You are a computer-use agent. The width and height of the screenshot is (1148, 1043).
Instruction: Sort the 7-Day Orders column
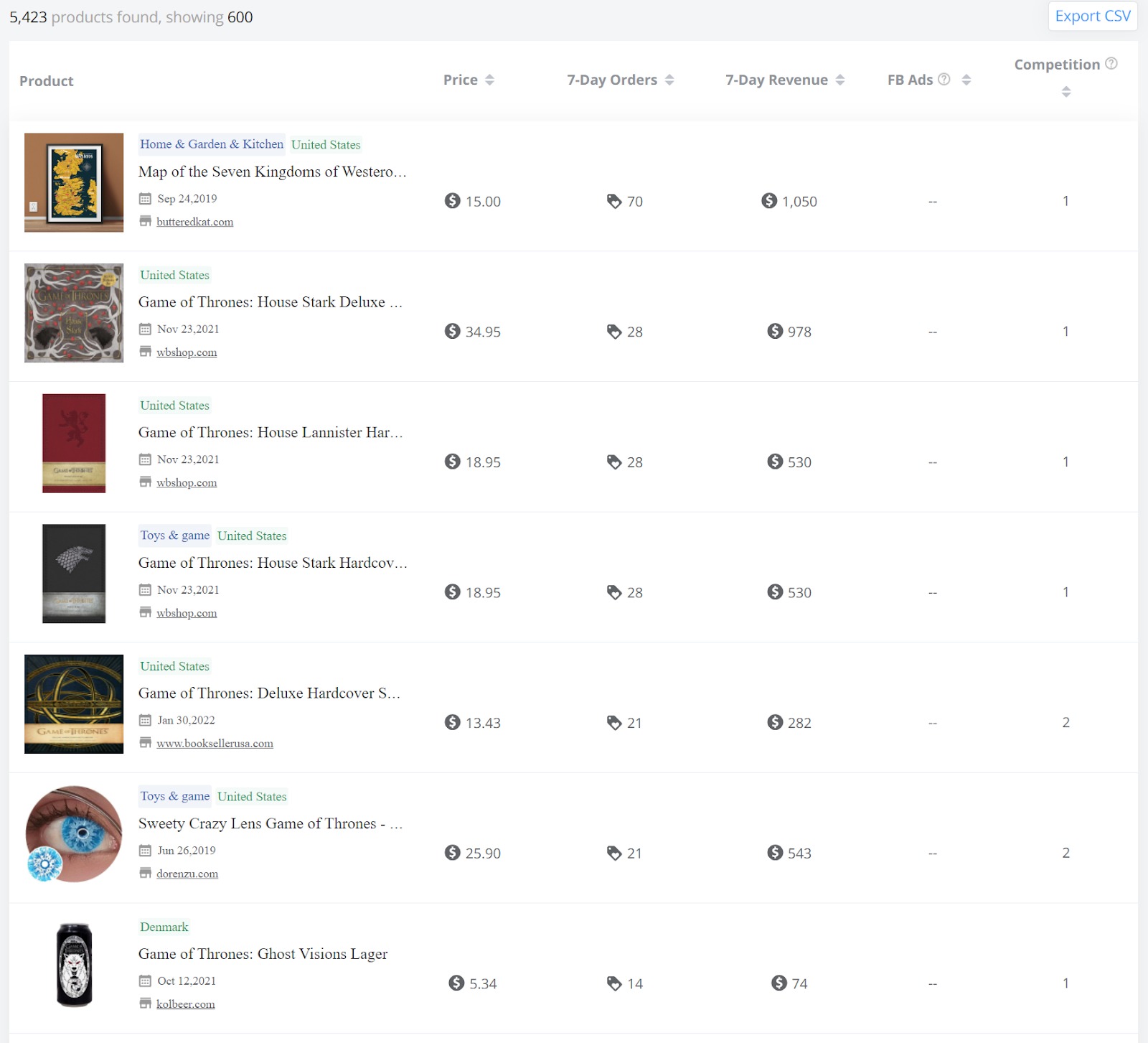(x=669, y=80)
